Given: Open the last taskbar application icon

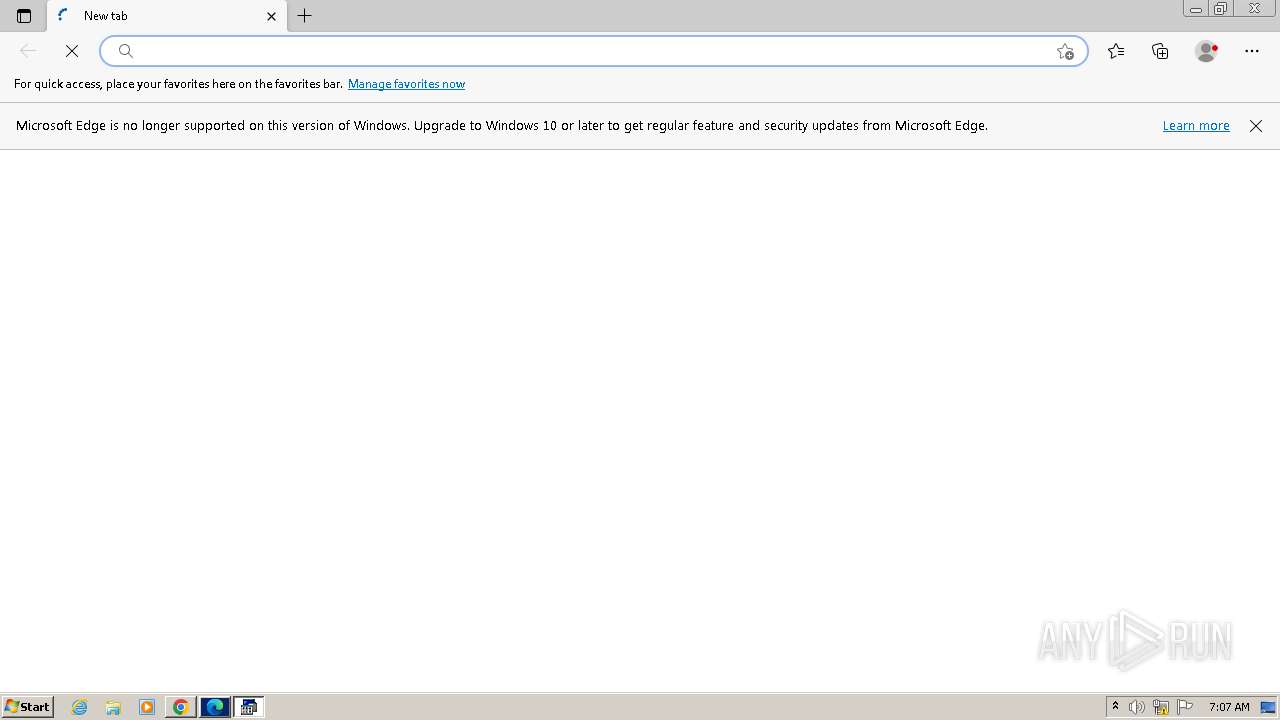Looking at the screenshot, I should tap(249, 707).
